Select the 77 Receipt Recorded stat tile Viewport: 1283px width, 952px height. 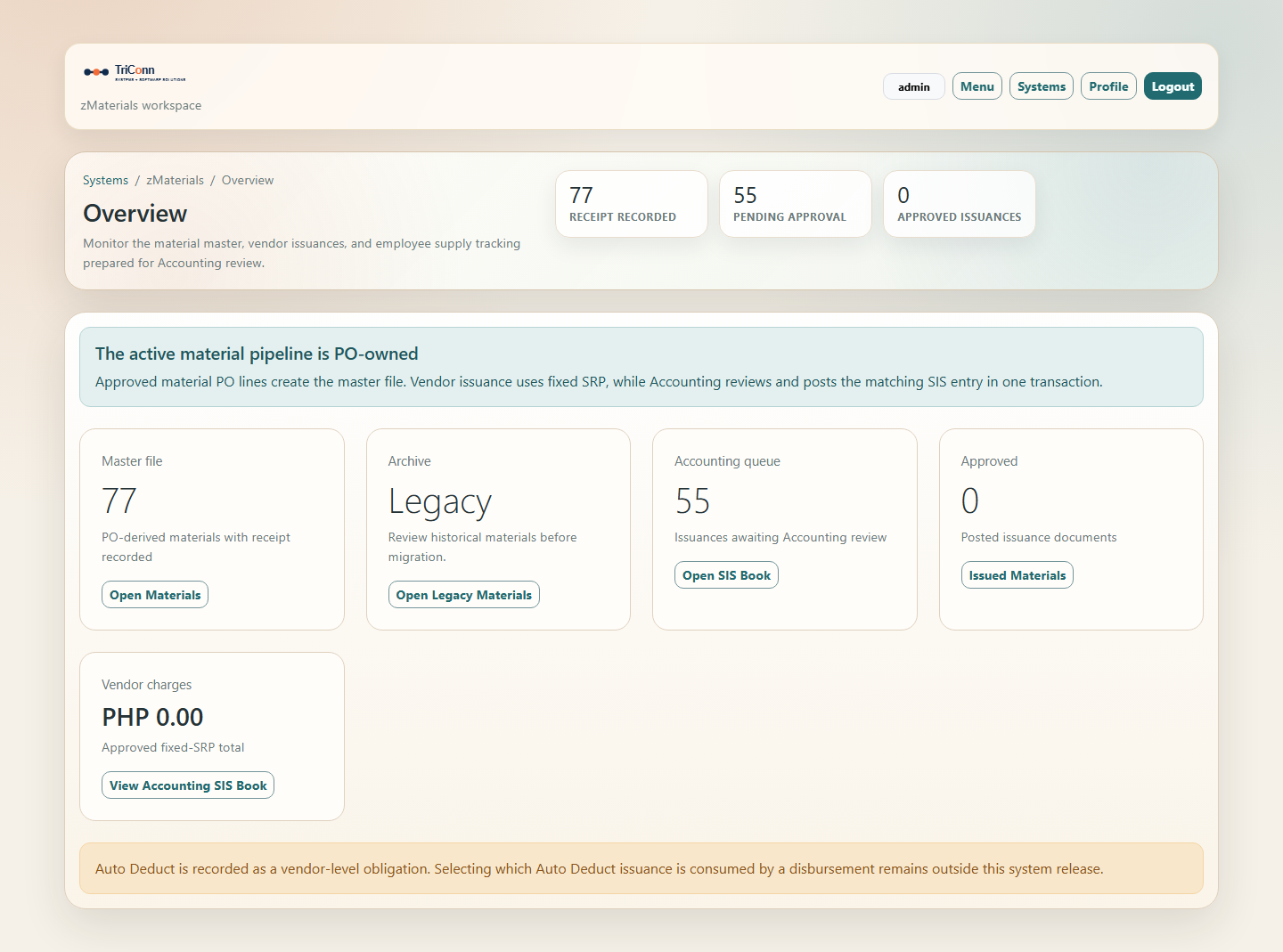pyautogui.click(x=632, y=204)
